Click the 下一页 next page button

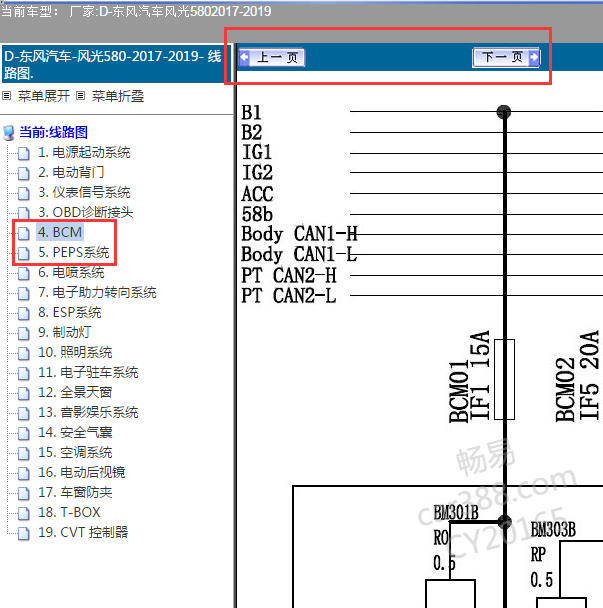click(506, 57)
